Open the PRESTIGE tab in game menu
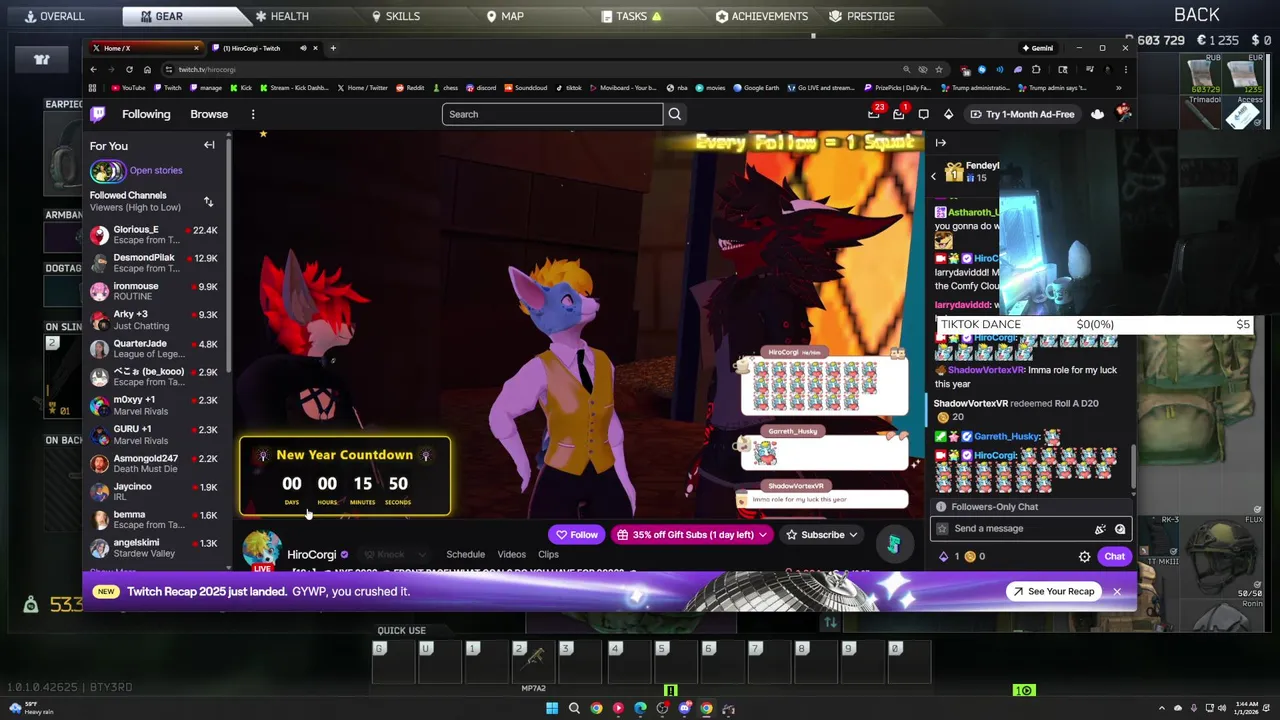Viewport: 1280px width, 720px height. [862, 16]
